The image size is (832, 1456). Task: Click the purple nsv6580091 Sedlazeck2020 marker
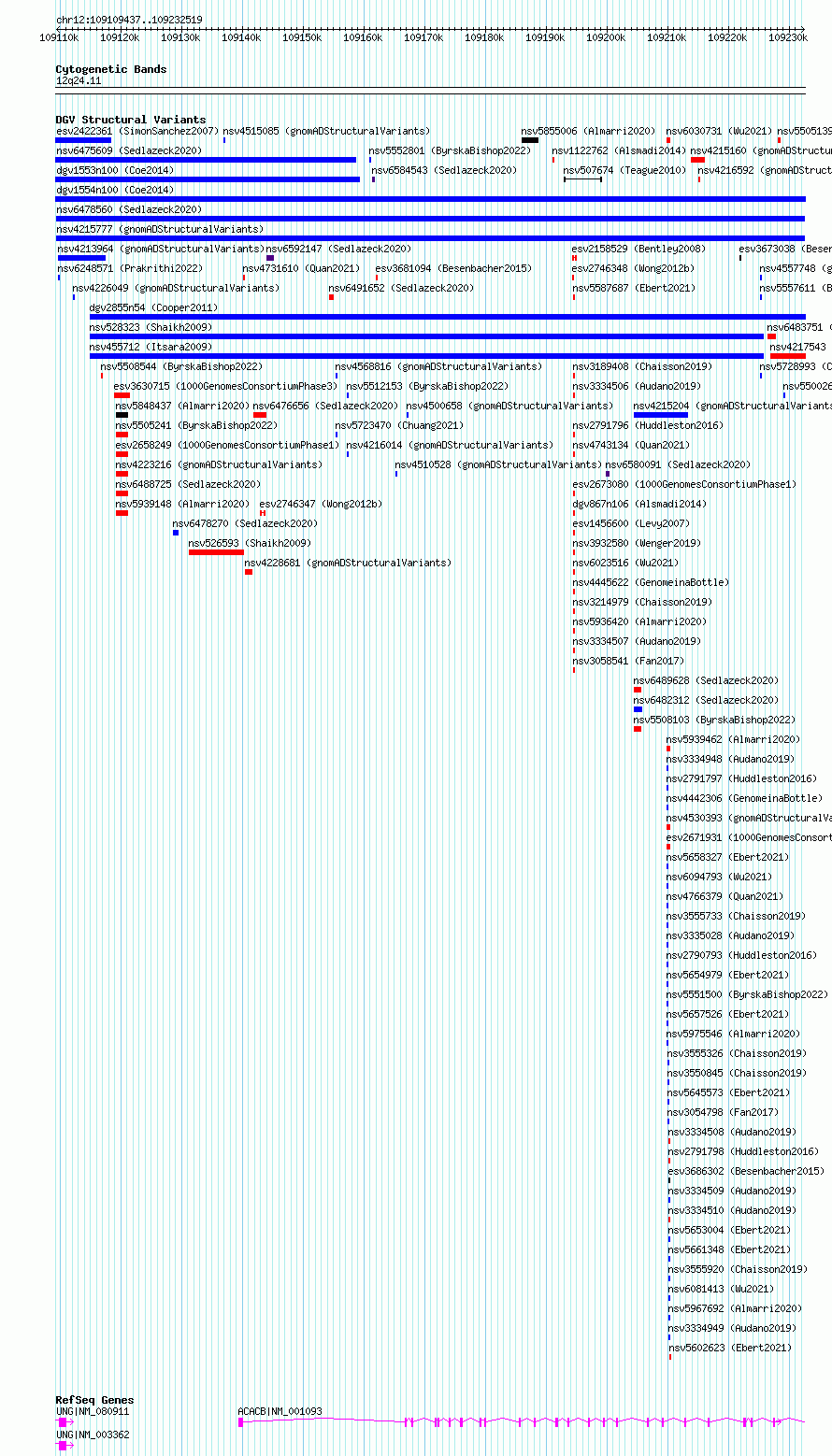tap(608, 474)
